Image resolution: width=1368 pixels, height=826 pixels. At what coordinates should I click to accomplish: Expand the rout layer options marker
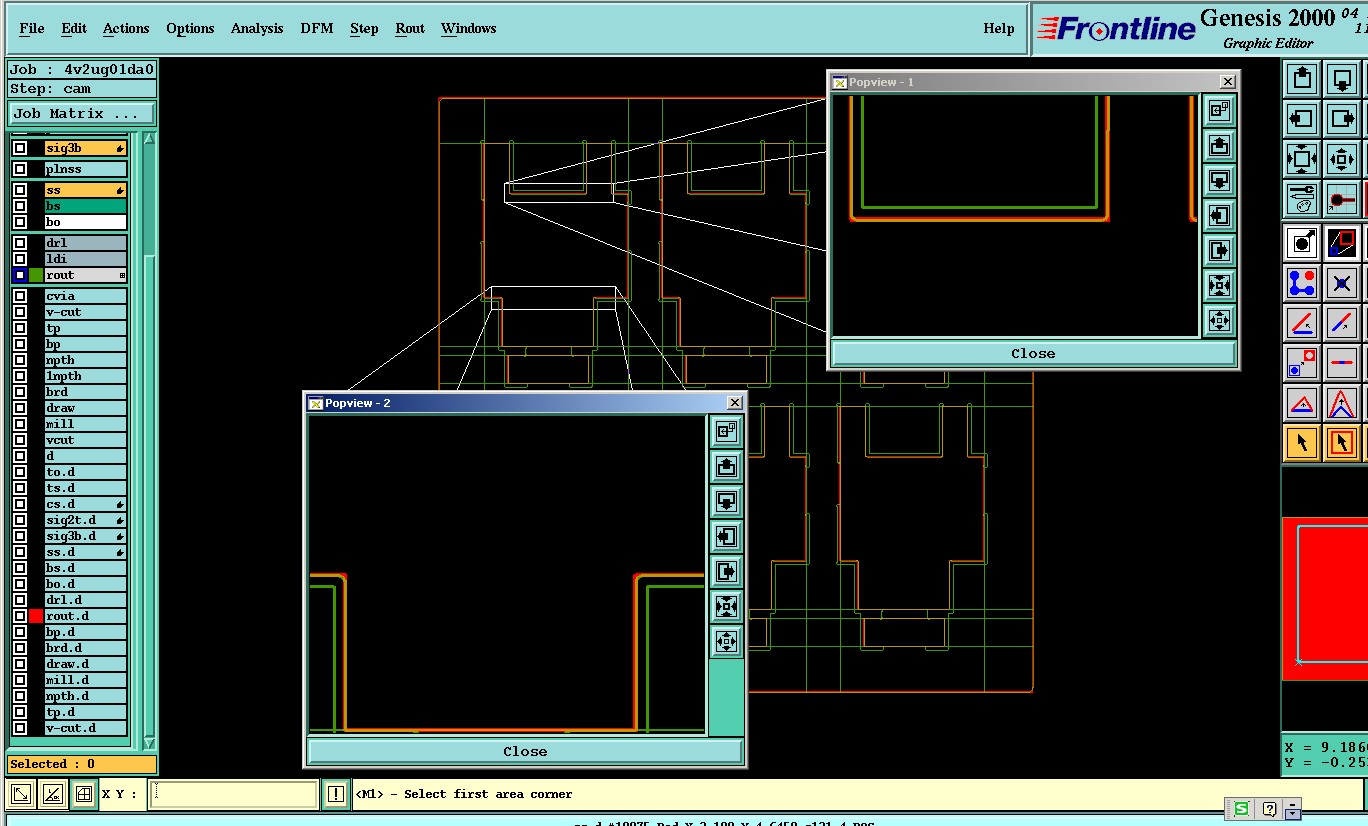click(122, 275)
